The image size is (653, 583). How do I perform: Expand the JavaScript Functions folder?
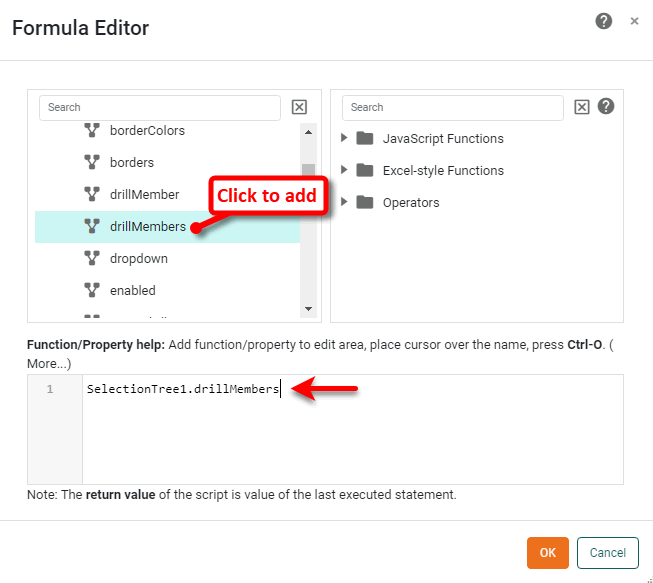[345, 138]
